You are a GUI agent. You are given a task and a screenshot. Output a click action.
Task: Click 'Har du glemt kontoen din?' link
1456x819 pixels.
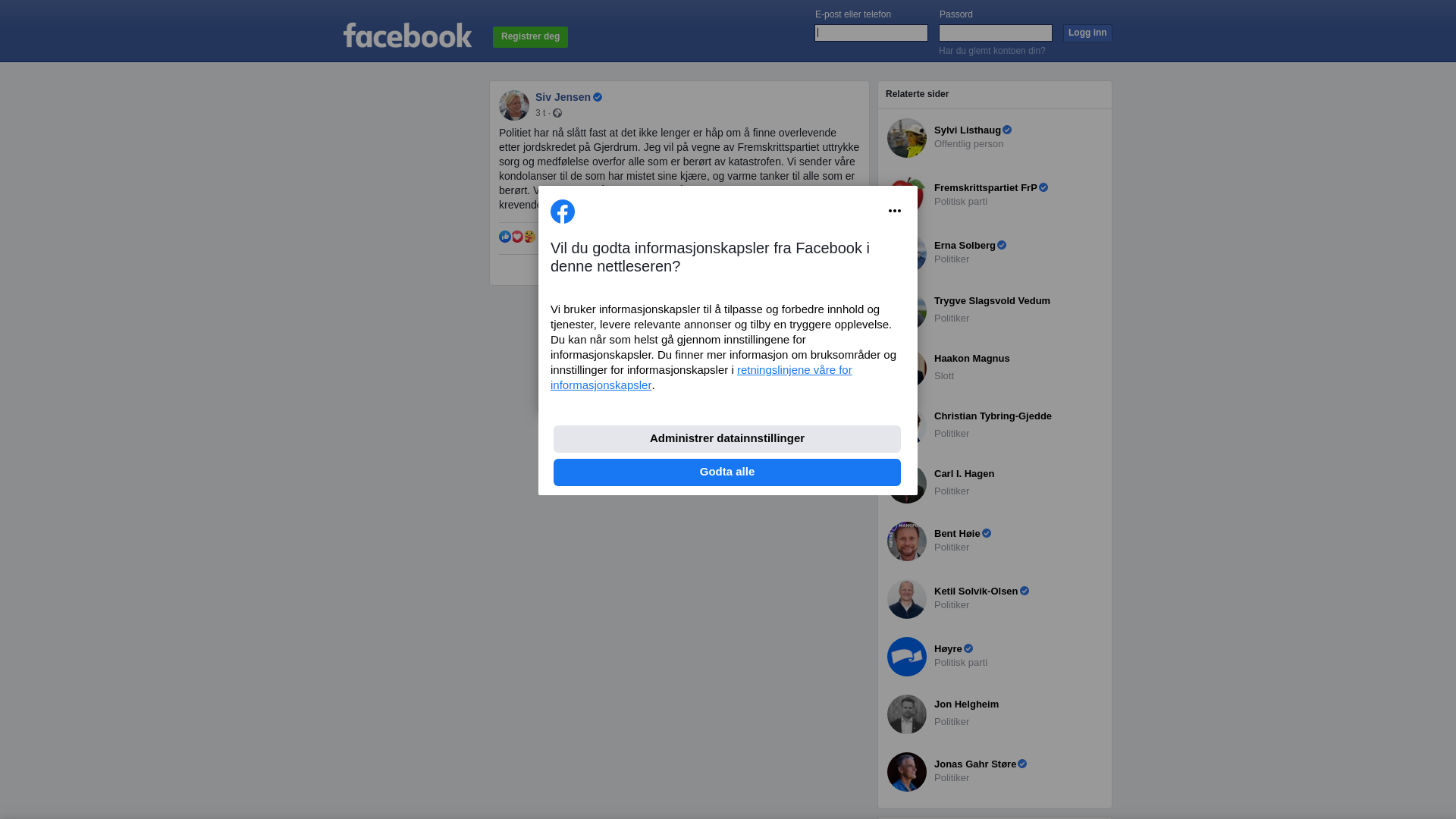pyautogui.click(x=992, y=51)
